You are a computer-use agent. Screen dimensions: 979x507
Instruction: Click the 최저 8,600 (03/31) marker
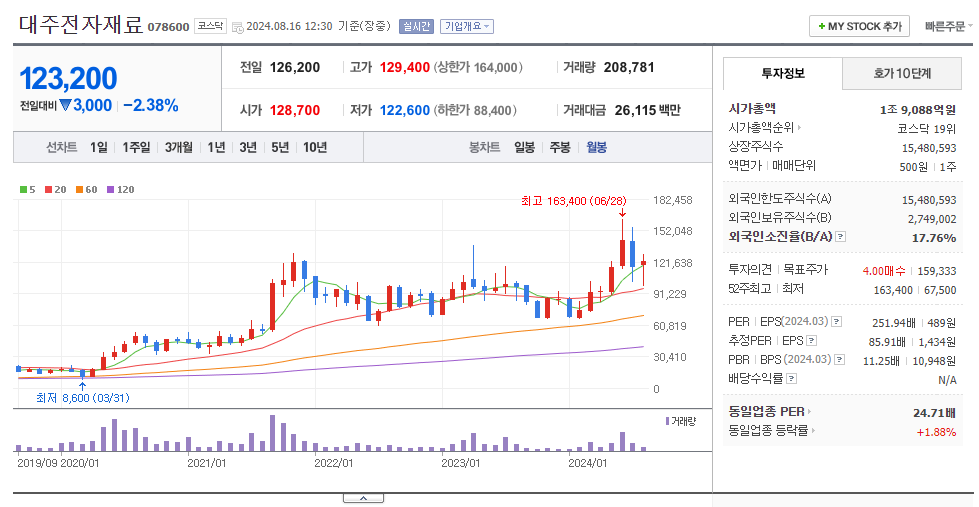(82, 398)
